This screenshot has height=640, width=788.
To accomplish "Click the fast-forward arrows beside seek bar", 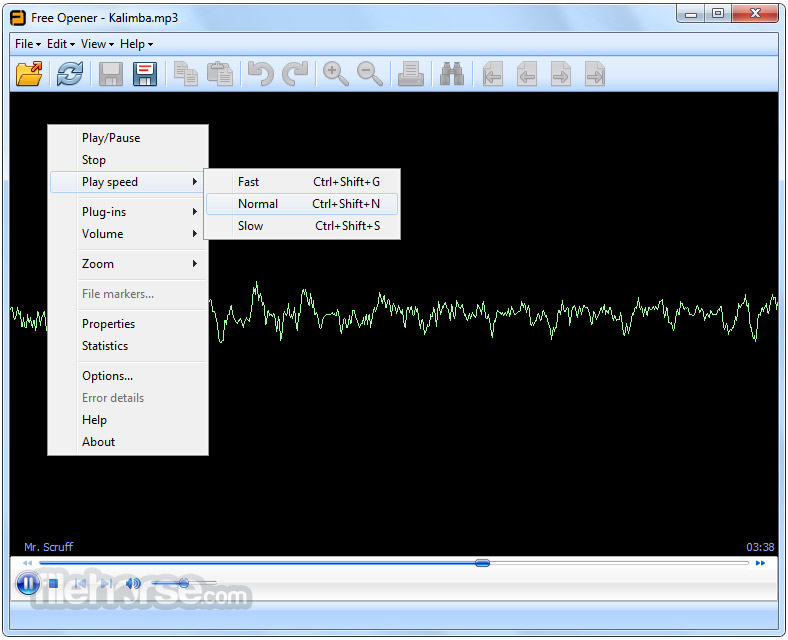I will pyautogui.click(x=760, y=563).
